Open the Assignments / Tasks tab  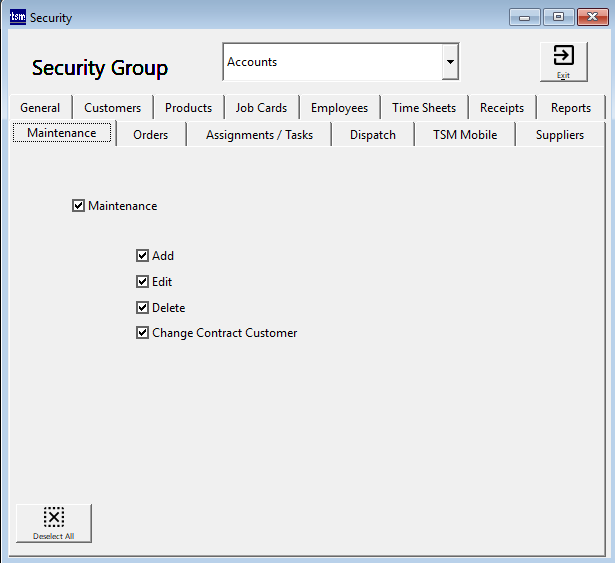click(x=259, y=135)
